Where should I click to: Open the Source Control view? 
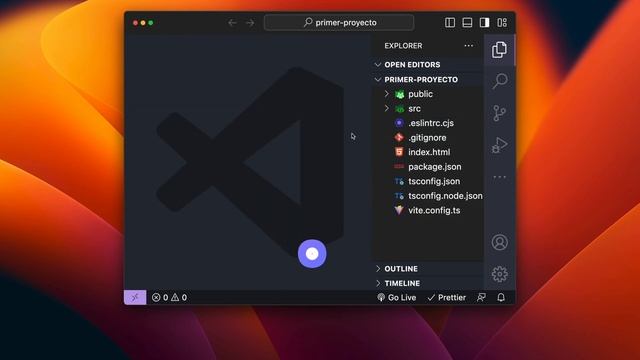[x=499, y=113]
